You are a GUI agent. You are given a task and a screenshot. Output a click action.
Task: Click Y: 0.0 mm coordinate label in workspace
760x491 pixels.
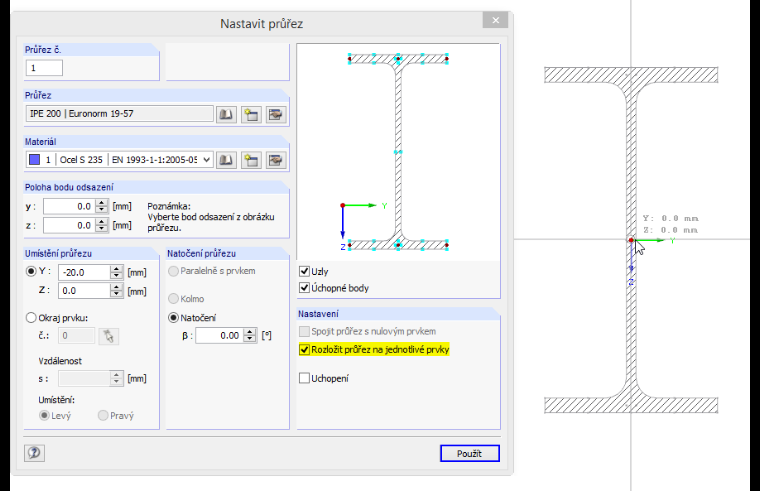pos(671,219)
